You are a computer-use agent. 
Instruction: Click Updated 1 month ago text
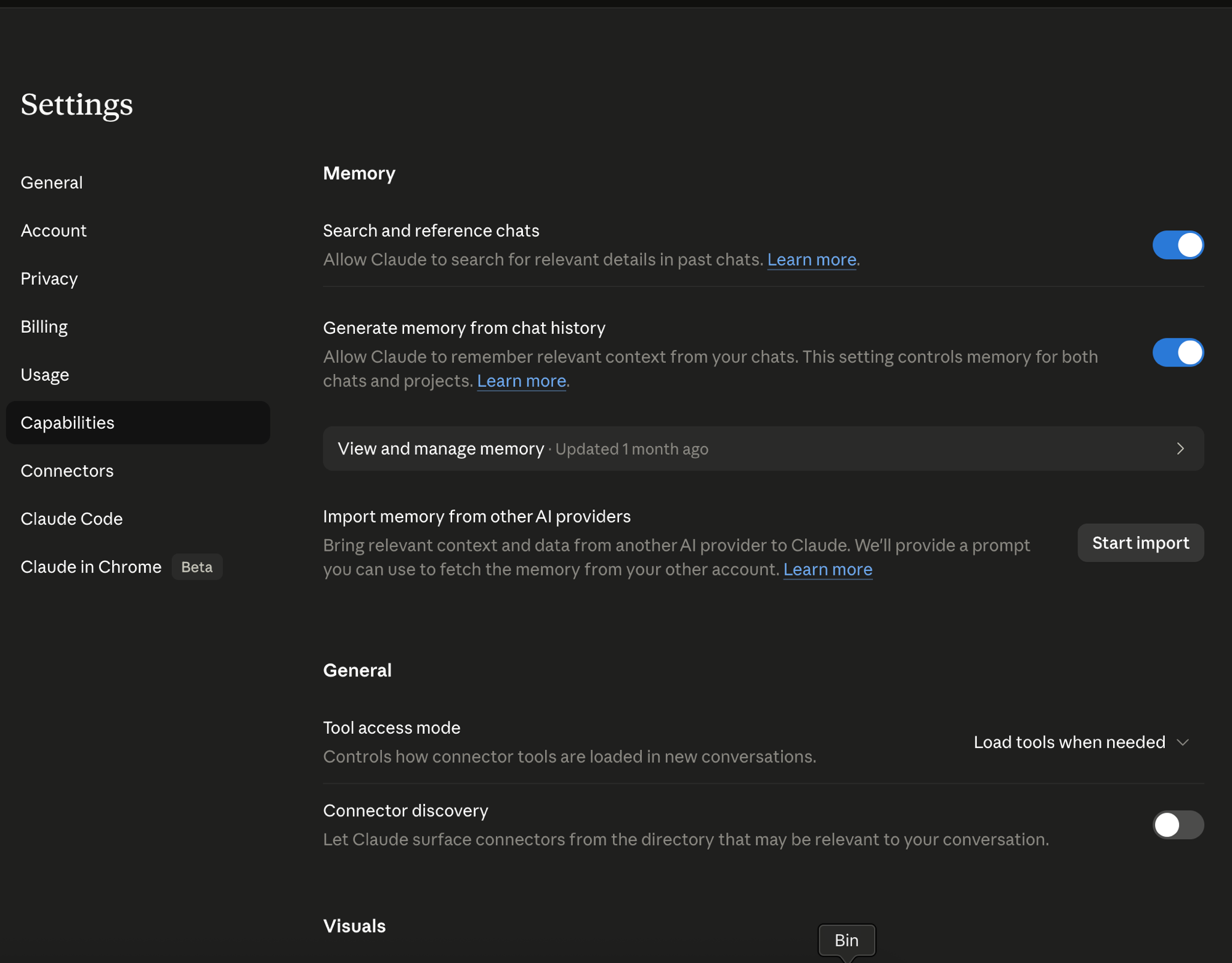[x=631, y=449]
